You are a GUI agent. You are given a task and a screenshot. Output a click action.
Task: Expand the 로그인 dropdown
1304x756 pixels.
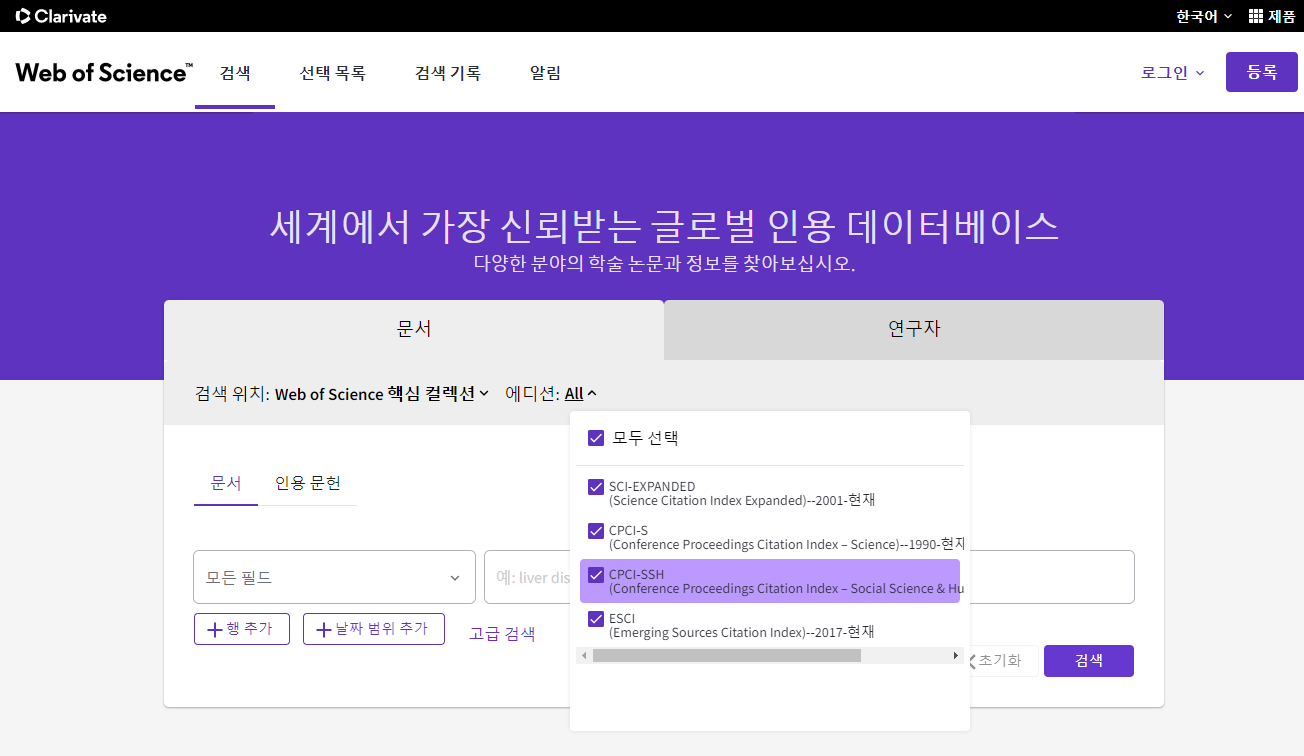pyautogui.click(x=1173, y=72)
